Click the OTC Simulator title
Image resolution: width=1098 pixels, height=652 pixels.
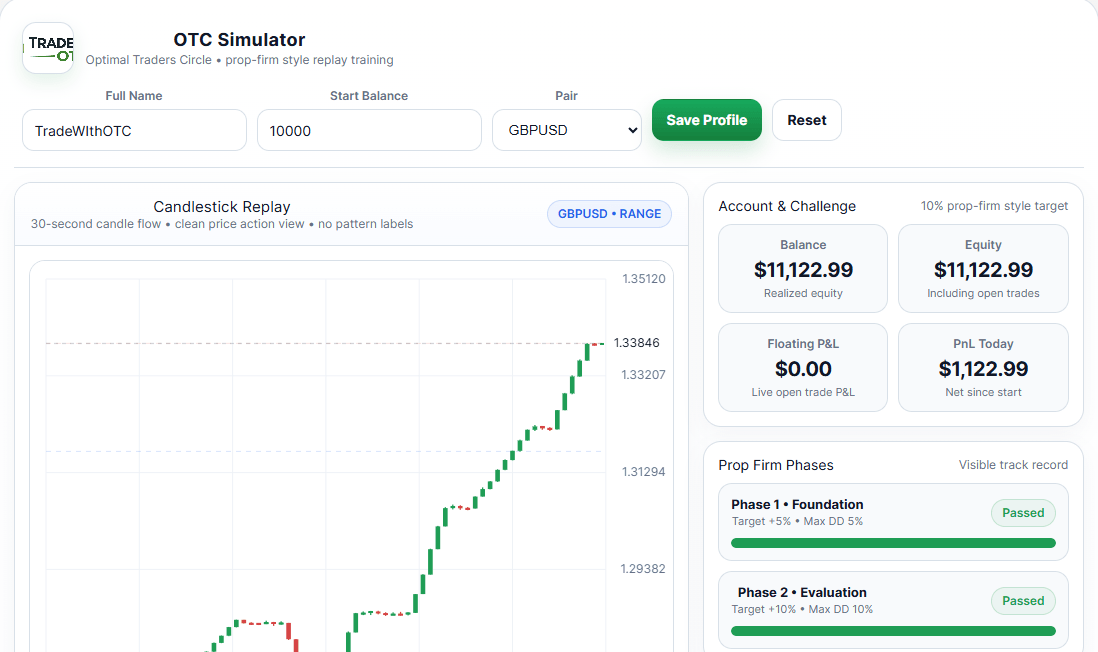click(239, 40)
